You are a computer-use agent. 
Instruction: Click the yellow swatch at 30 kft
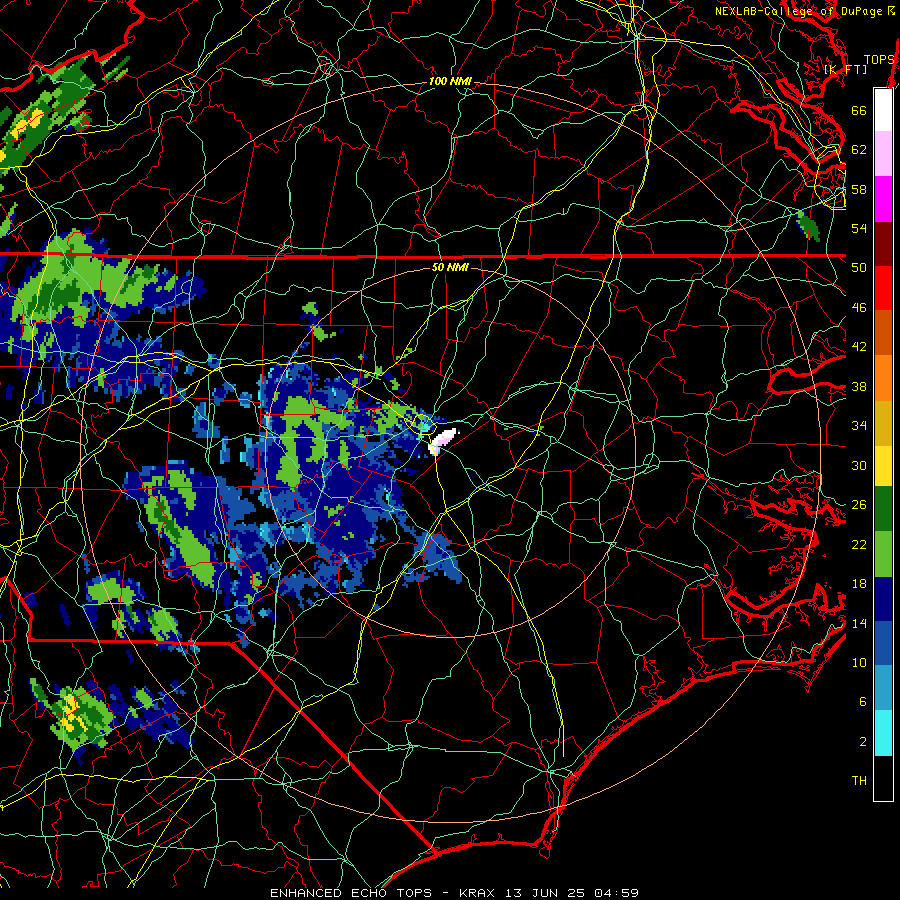coord(883,465)
